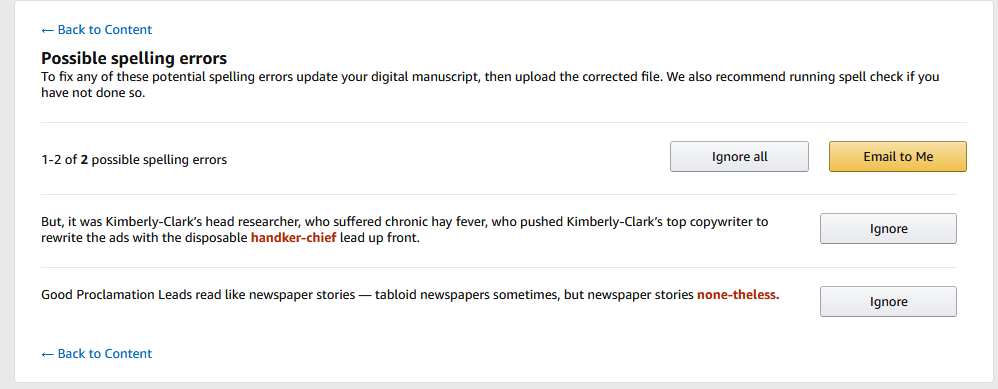
Task: Click the Good Proclamation Leads sentence
Action: [x=410, y=295]
